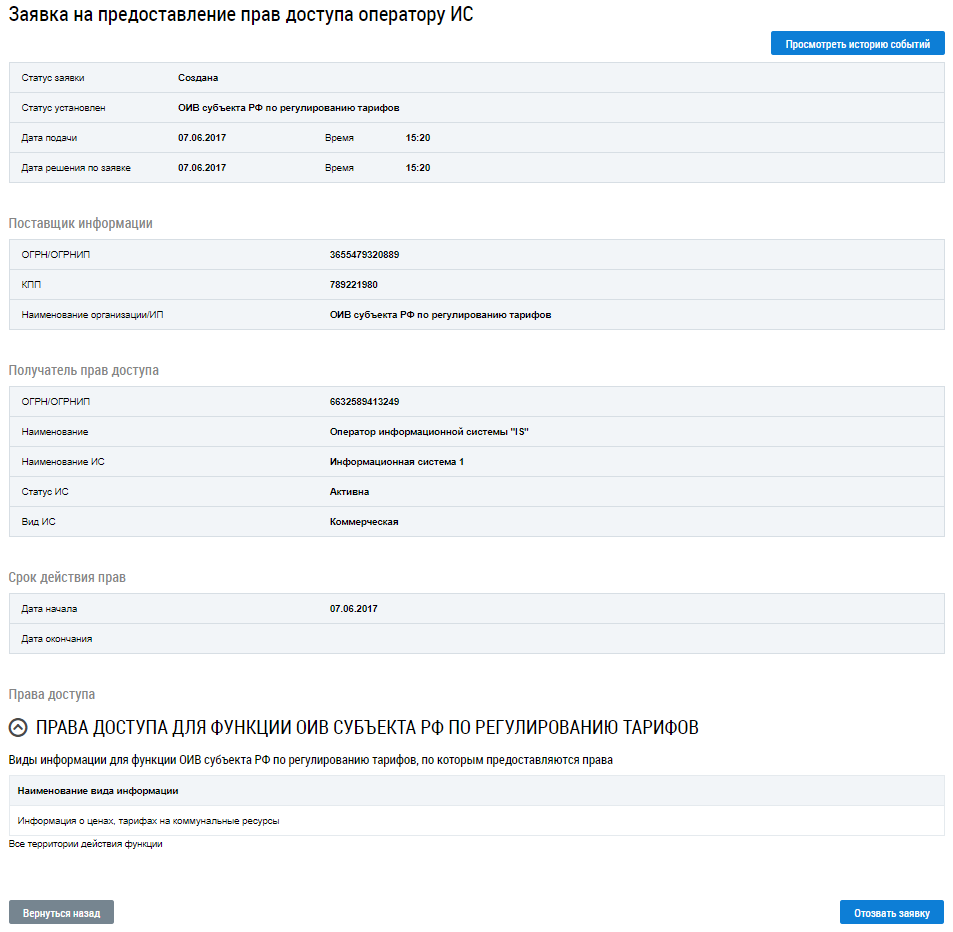The image size is (953, 932).
Task: Click the Статус ИС value Активна
Action: 349,492
